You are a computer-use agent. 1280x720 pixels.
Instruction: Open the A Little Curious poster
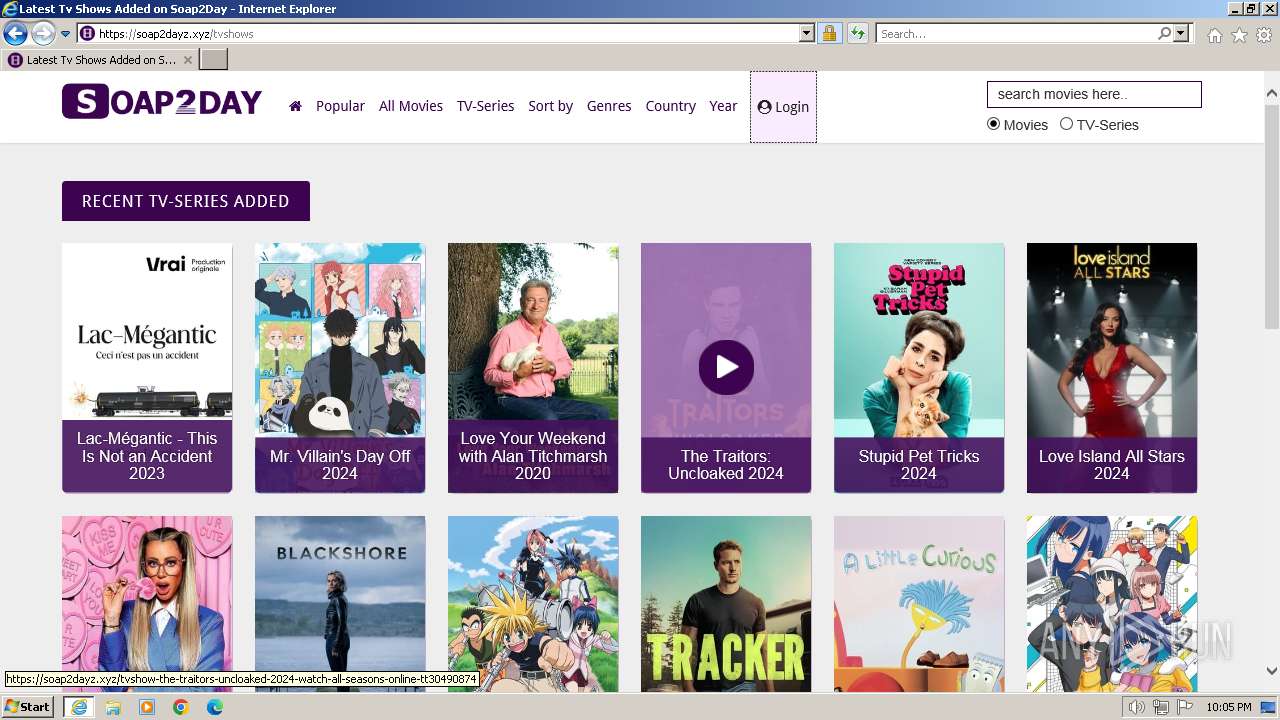click(919, 604)
